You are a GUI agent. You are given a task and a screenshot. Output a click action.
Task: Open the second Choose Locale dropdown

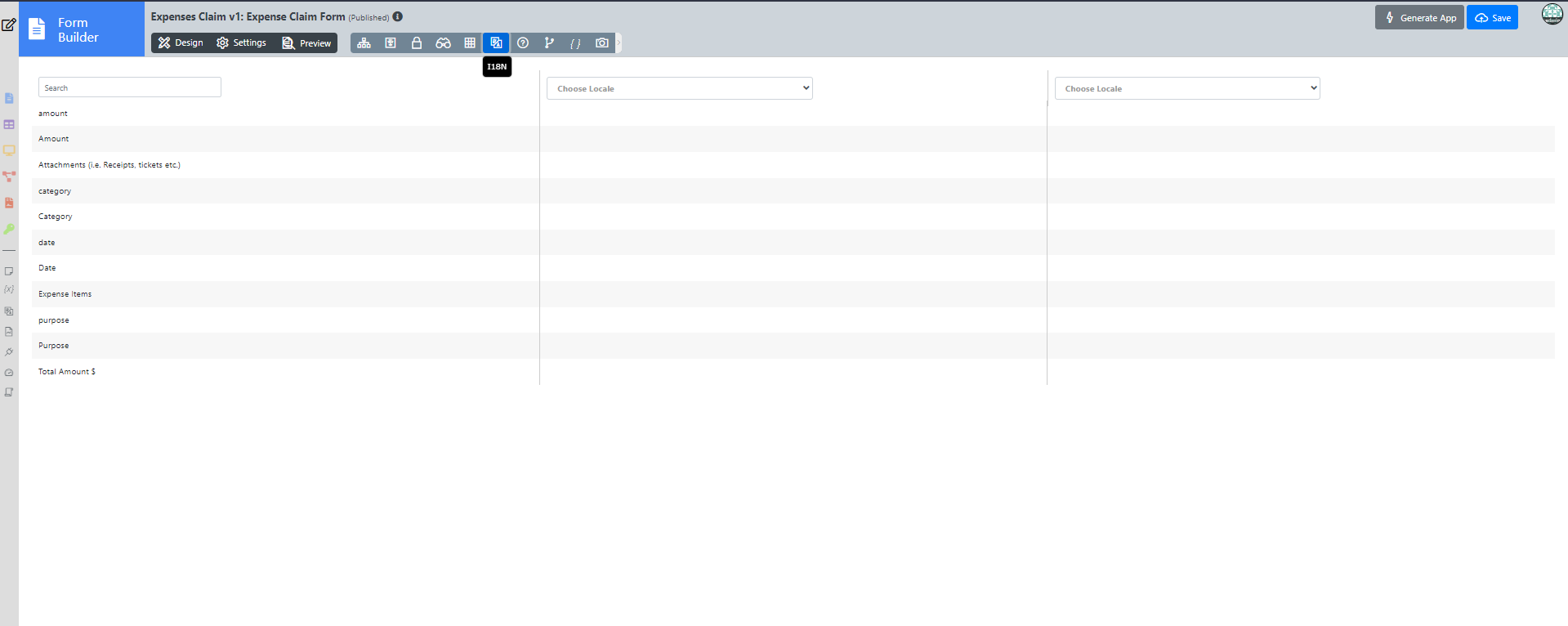point(1187,88)
